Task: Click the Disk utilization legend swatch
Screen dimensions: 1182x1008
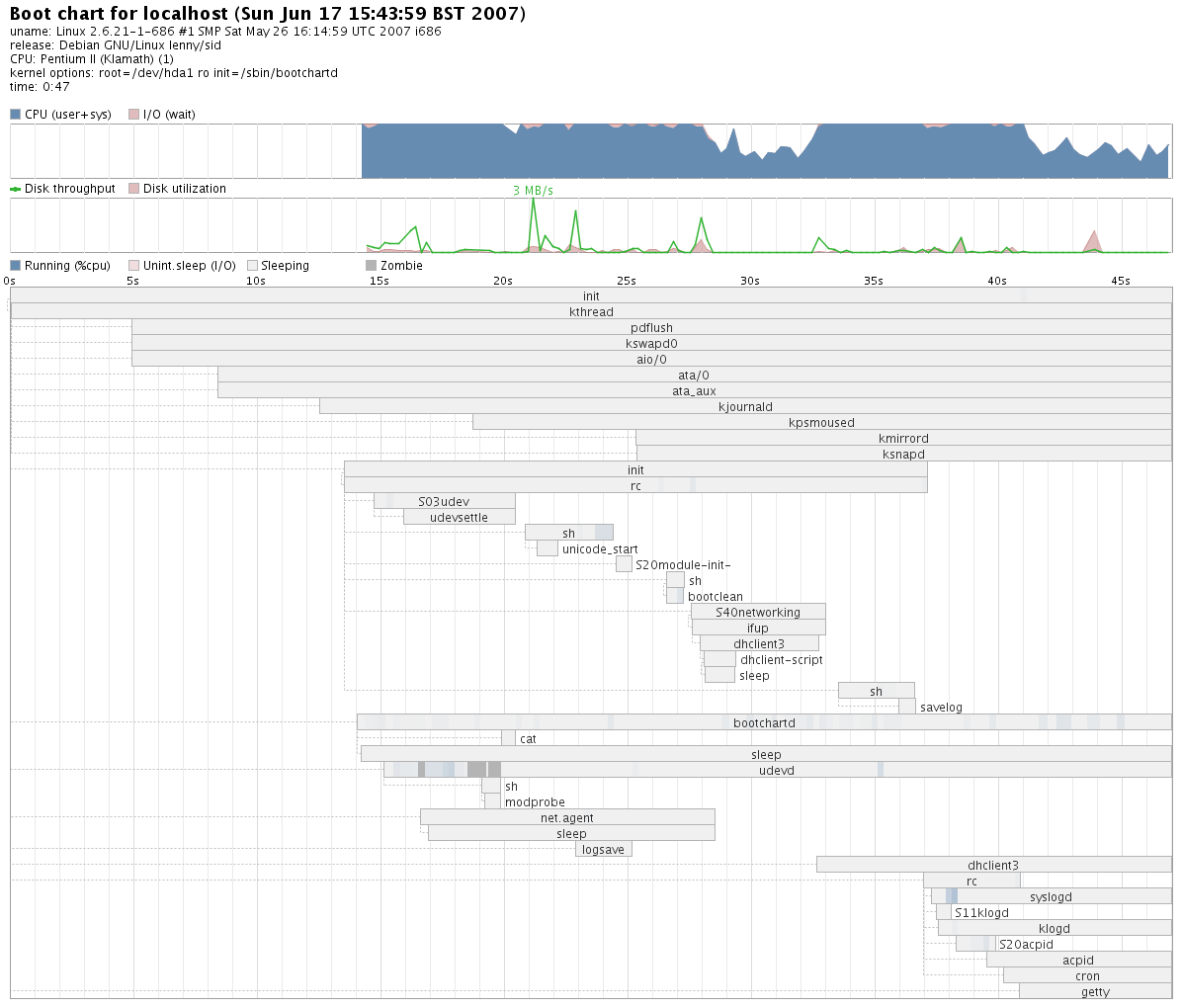Action: (133, 189)
